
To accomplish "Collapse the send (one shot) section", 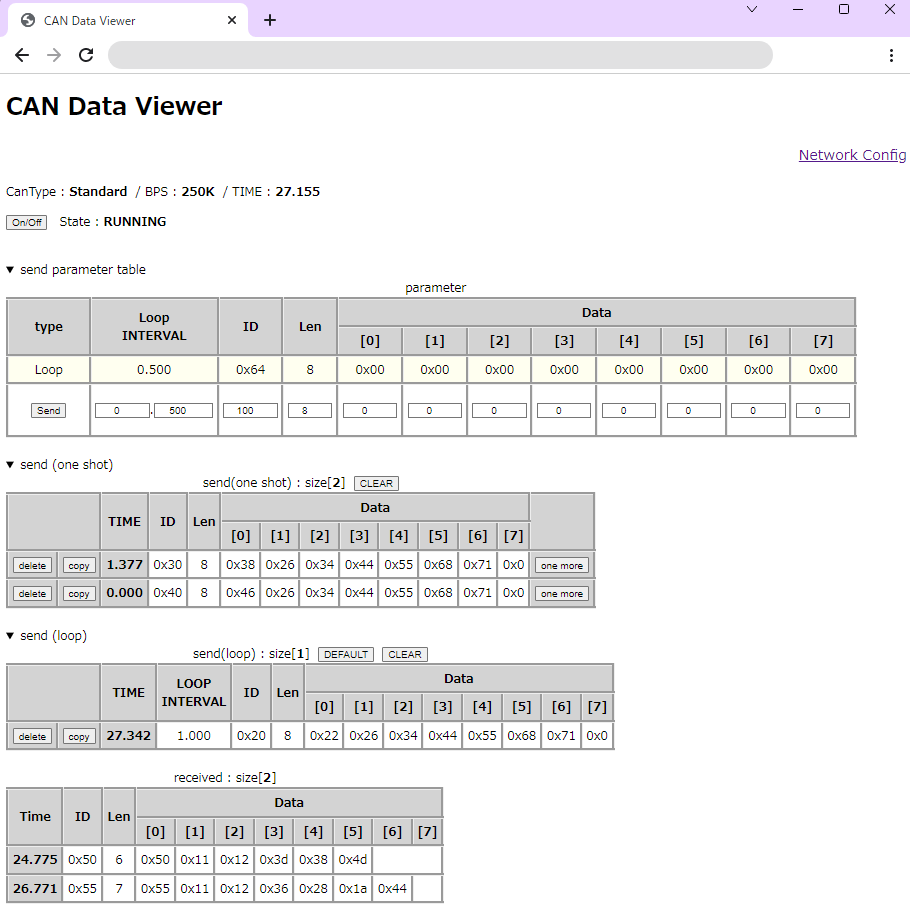I will click(60, 465).
